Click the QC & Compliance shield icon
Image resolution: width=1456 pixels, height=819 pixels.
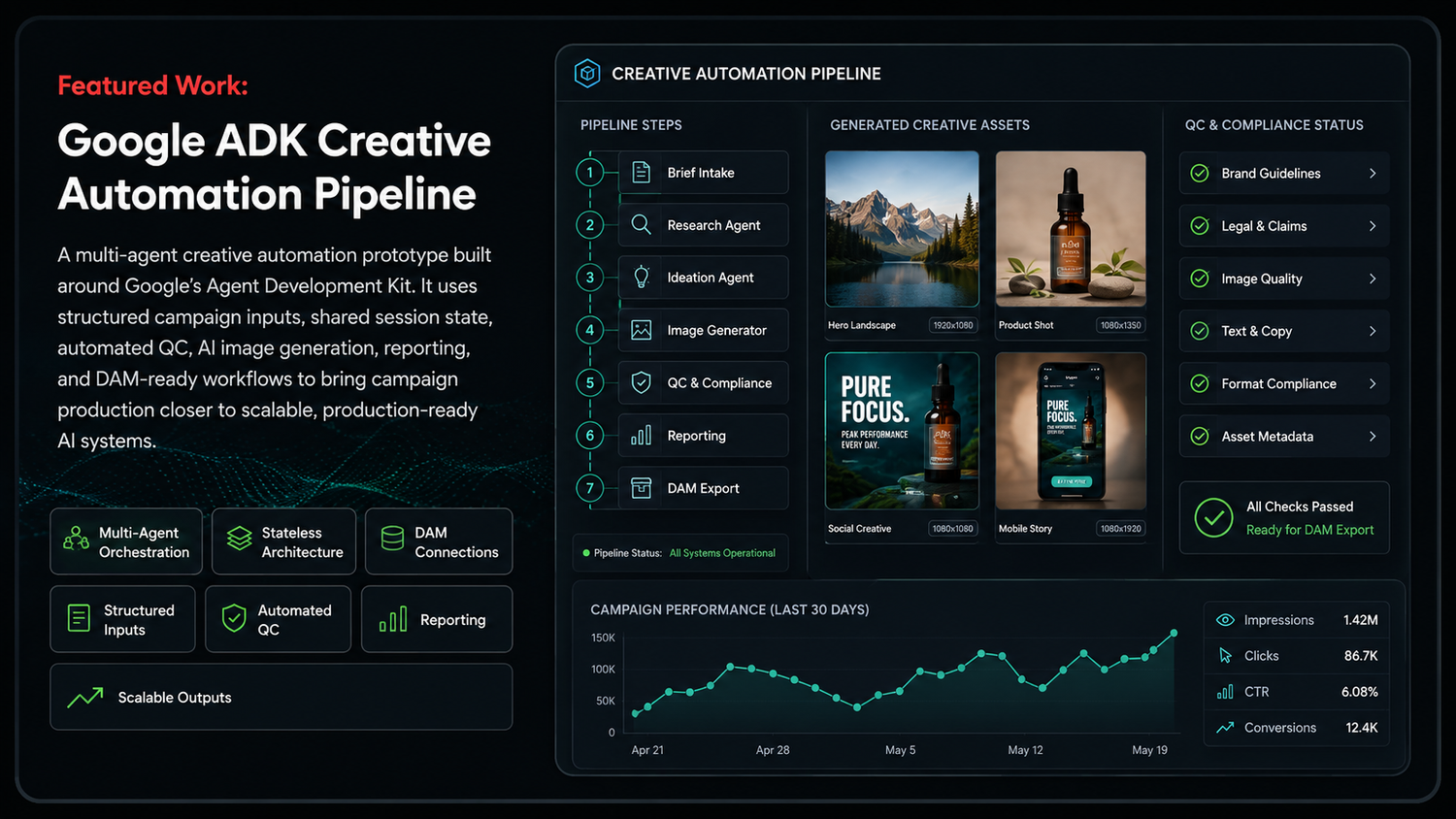click(642, 383)
